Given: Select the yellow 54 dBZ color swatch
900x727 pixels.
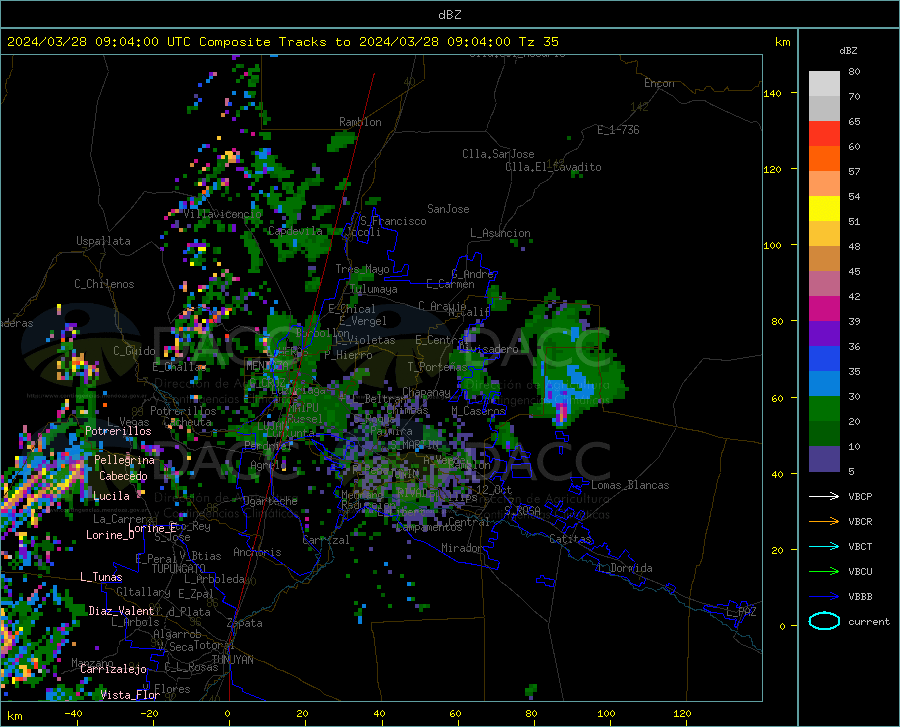Looking at the screenshot, I should tap(824, 209).
